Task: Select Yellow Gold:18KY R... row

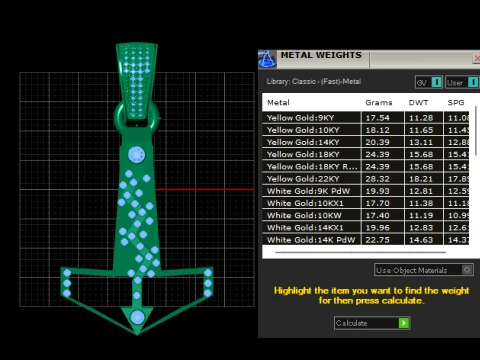Action: 366,167
